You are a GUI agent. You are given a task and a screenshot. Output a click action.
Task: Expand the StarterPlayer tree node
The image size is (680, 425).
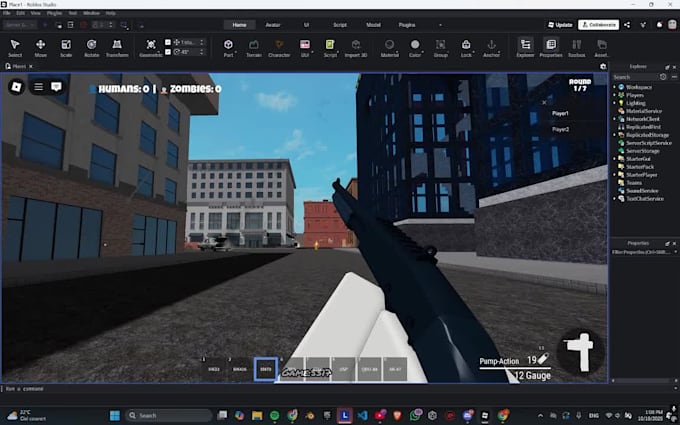pos(615,175)
